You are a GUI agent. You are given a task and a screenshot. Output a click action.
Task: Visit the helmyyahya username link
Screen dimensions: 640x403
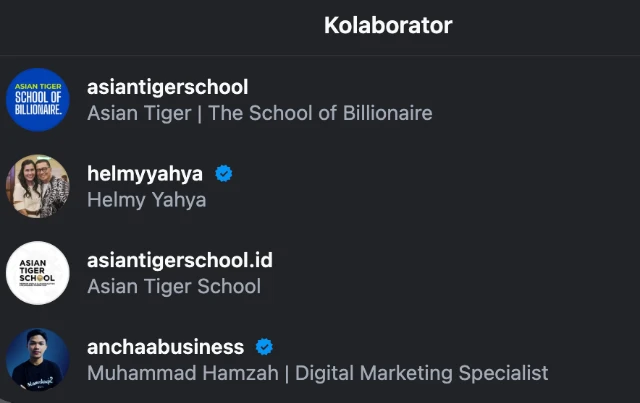point(145,173)
